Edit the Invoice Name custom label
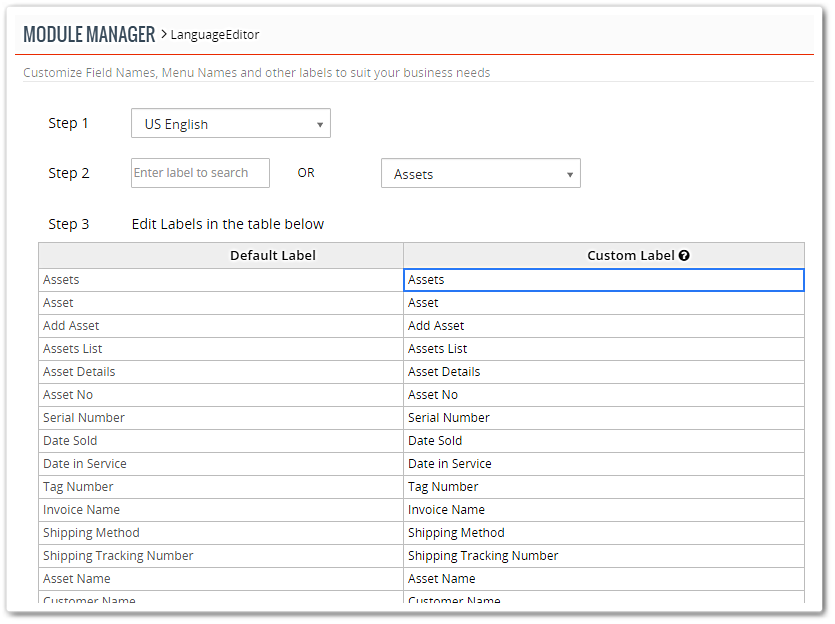Image resolution: width=835 pixels, height=624 pixels. (604, 510)
